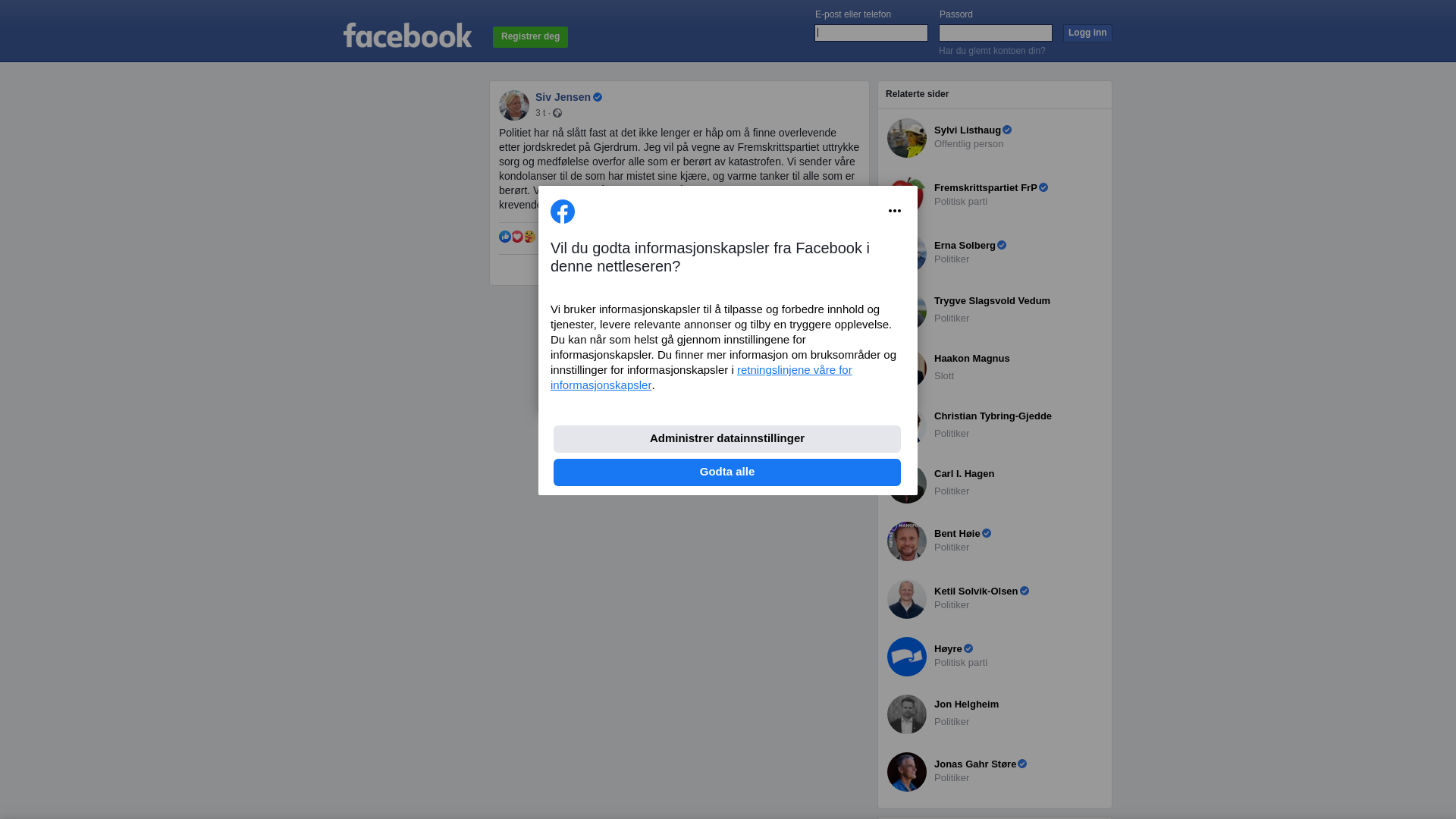Click Siv Jensen's profile picture
This screenshot has height=819, width=1456.
pos(514,105)
